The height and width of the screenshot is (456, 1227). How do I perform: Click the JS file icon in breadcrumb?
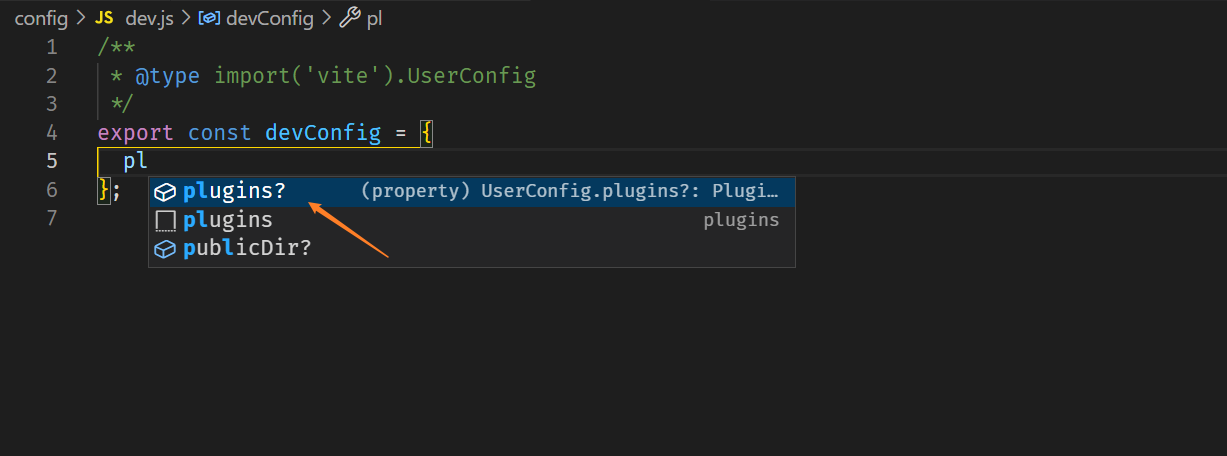105,17
